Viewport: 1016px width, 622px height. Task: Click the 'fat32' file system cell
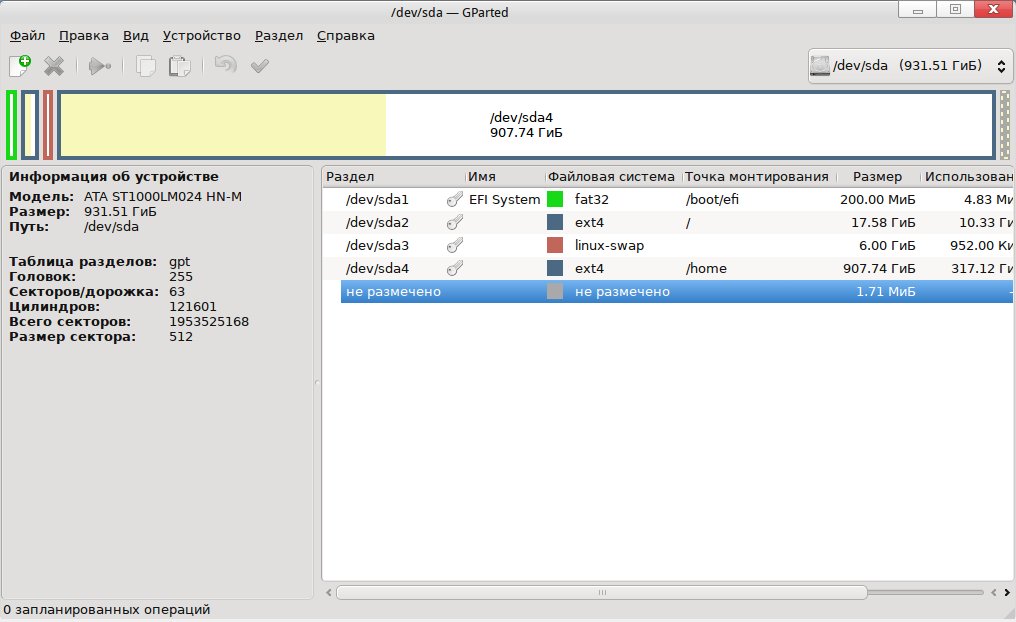point(592,200)
